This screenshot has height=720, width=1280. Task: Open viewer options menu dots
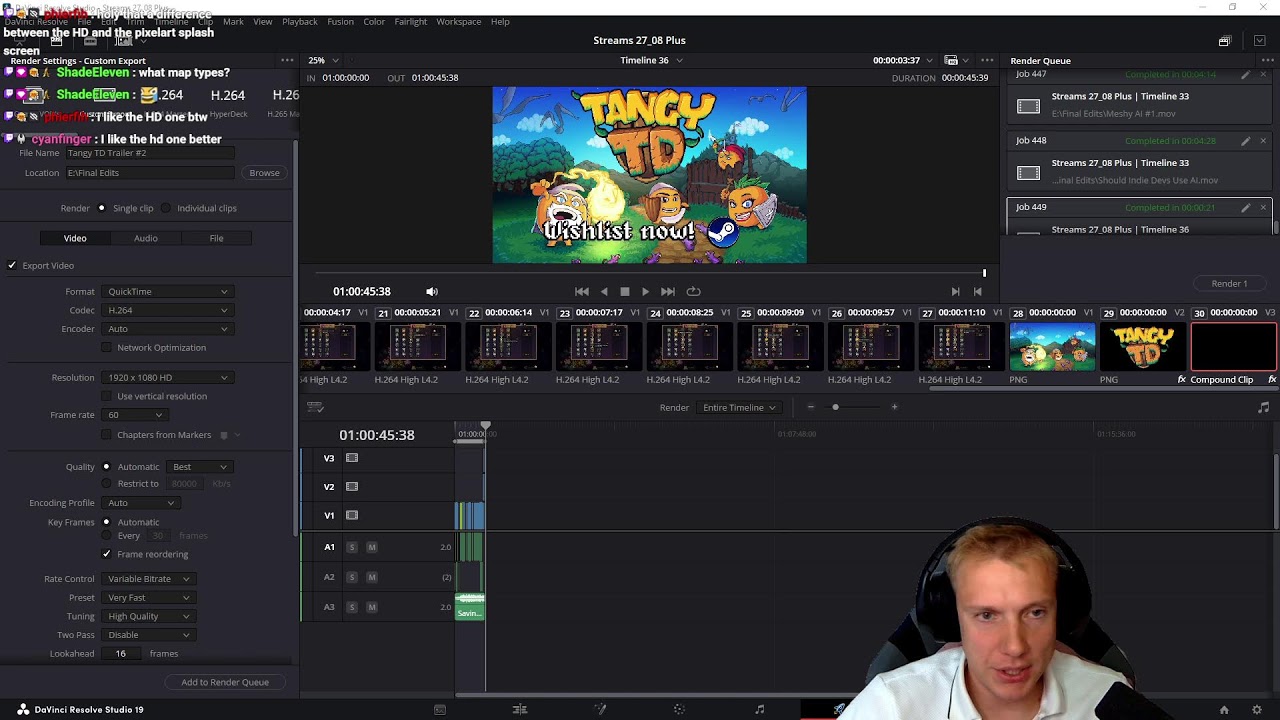(987, 61)
